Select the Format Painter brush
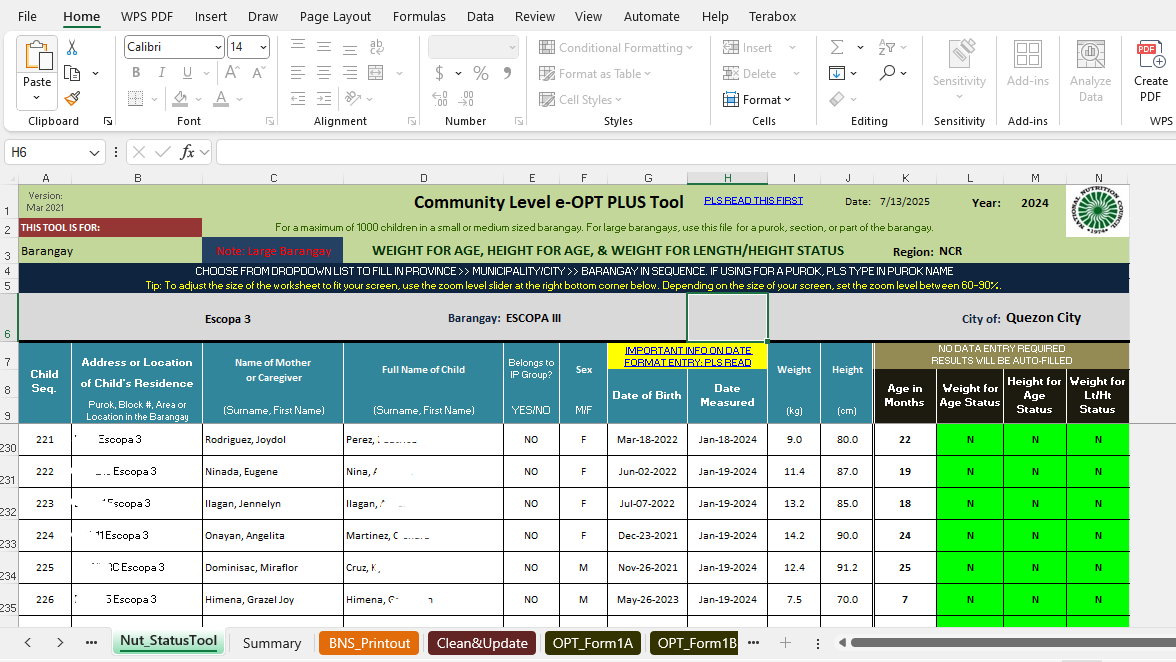Image resolution: width=1176 pixels, height=662 pixels. pyautogui.click(x=72, y=98)
